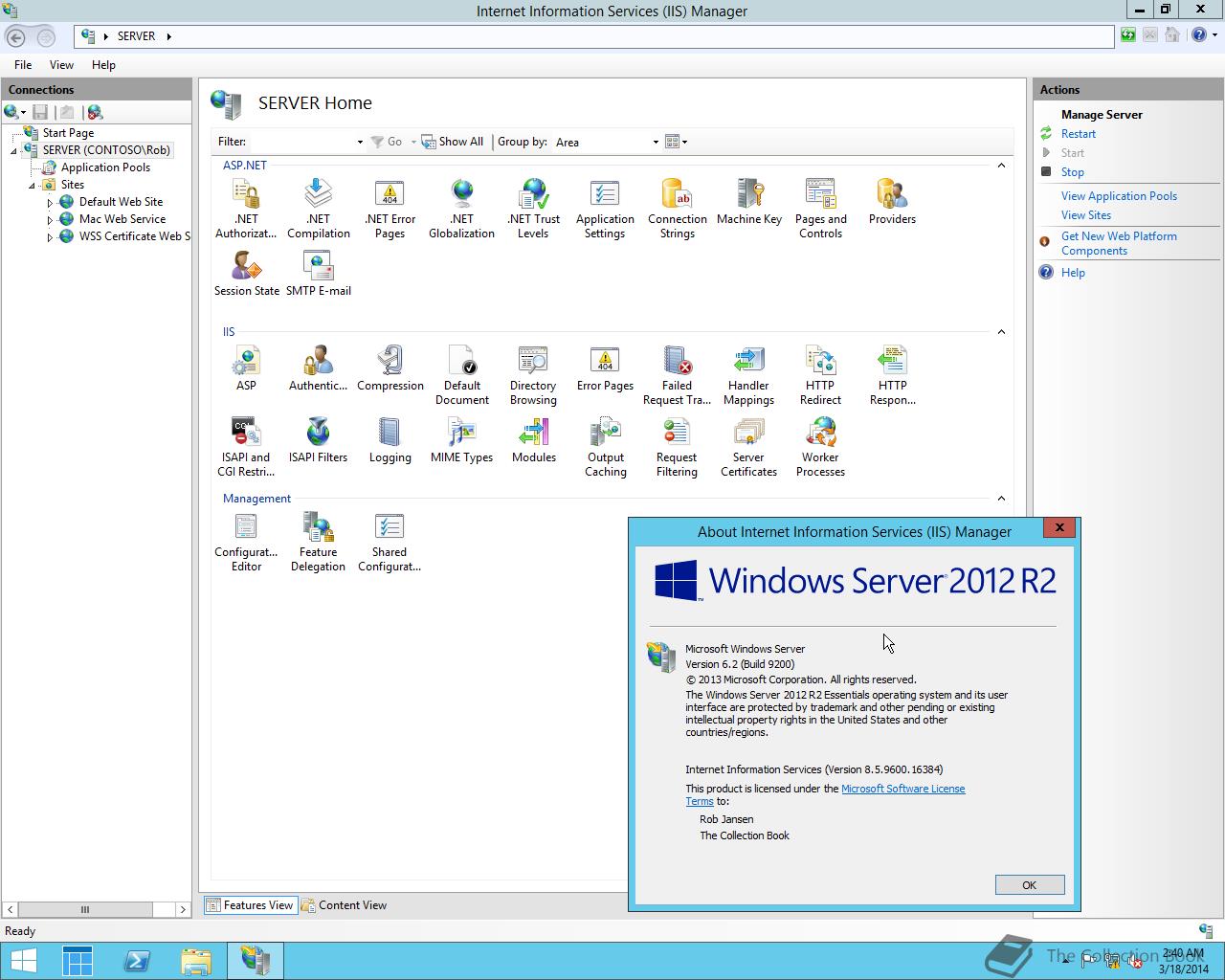
Task: Open the Microsoft Software License Terms link
Action: pyautogui.click(x=902, y=789)
